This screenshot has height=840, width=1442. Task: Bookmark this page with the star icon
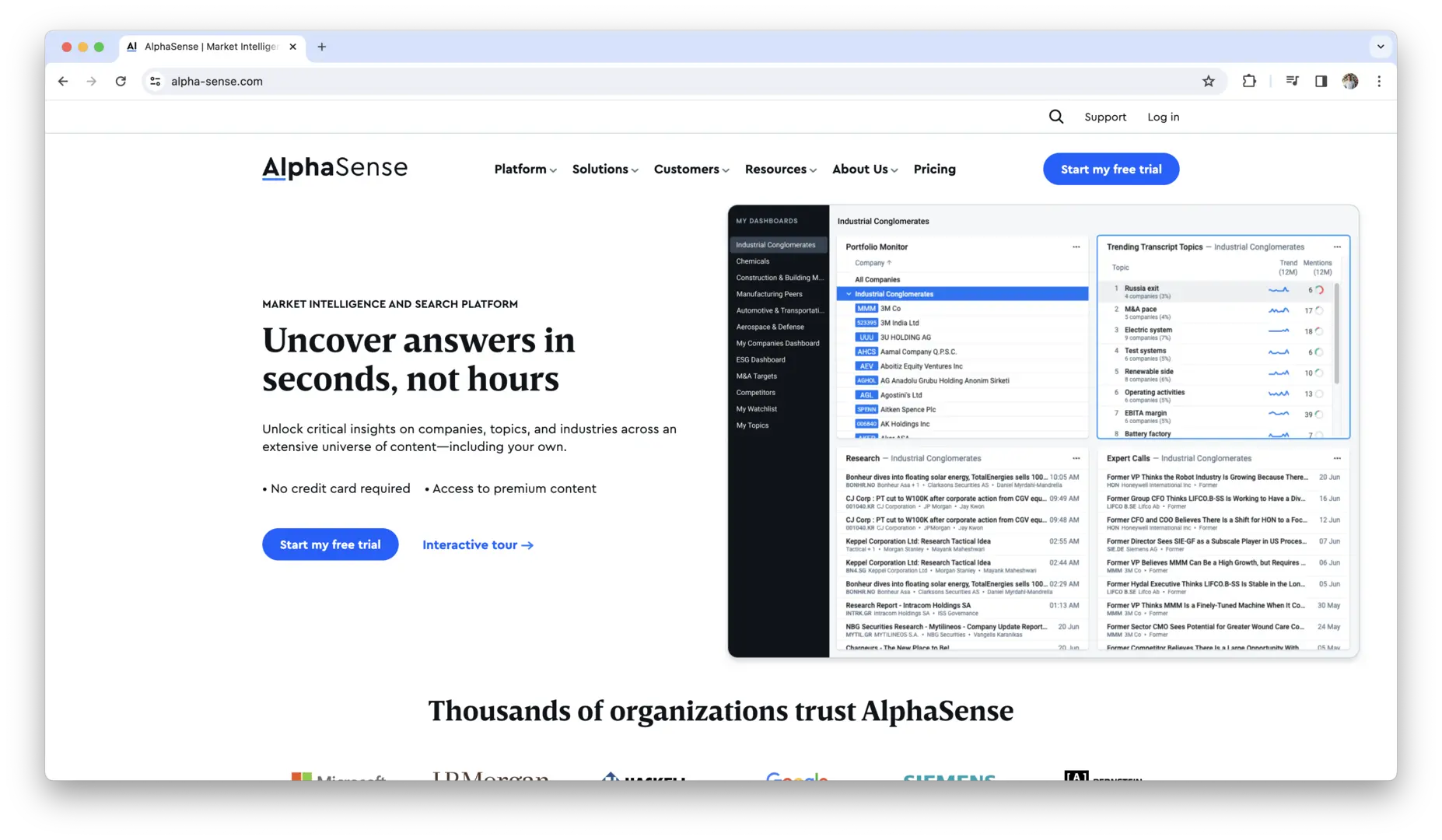1208,81
